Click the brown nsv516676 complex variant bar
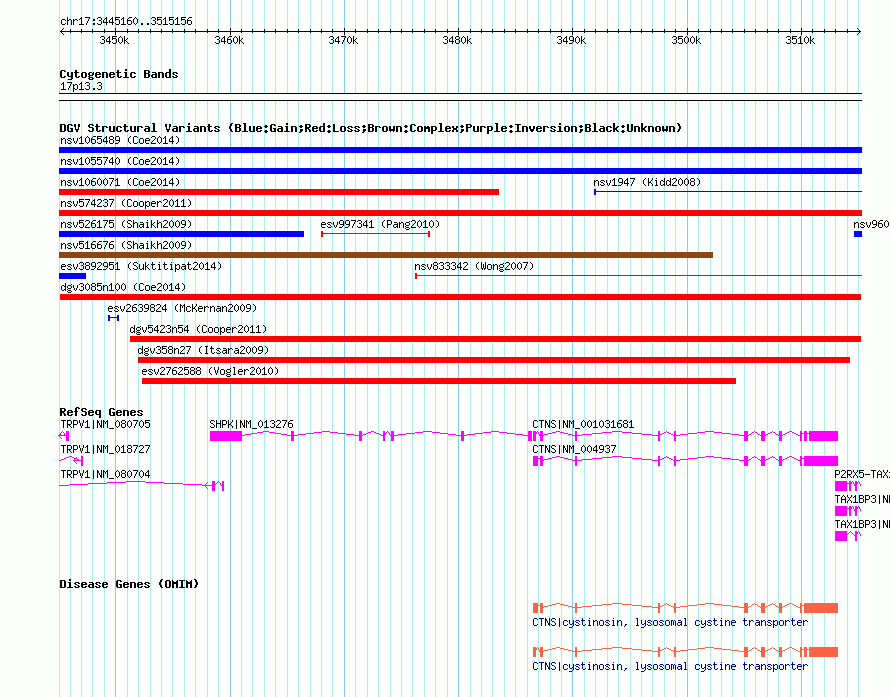 tap(386, 255)
